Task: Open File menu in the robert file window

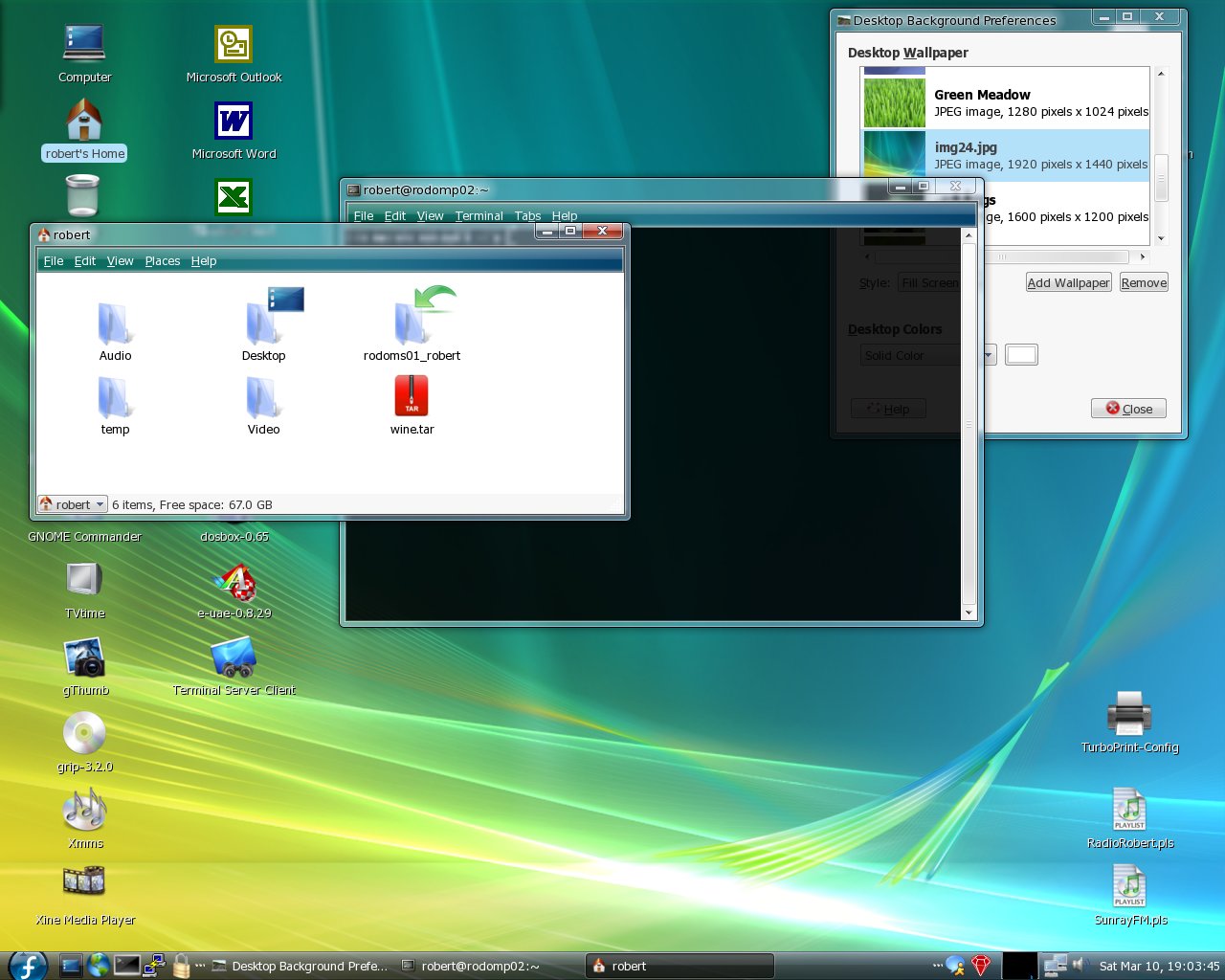Action: [x=54, y=261]
